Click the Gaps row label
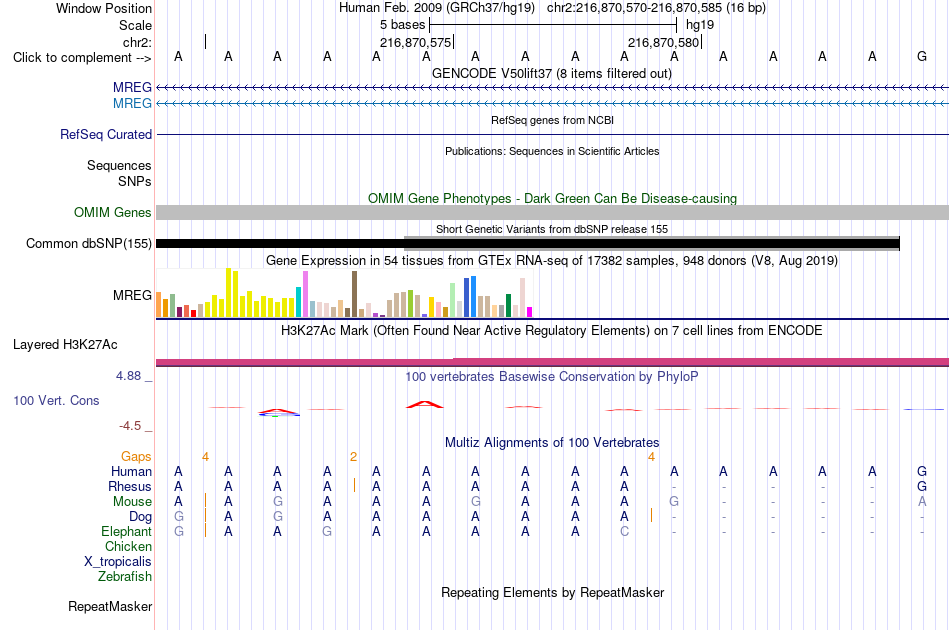 [136, 457]
